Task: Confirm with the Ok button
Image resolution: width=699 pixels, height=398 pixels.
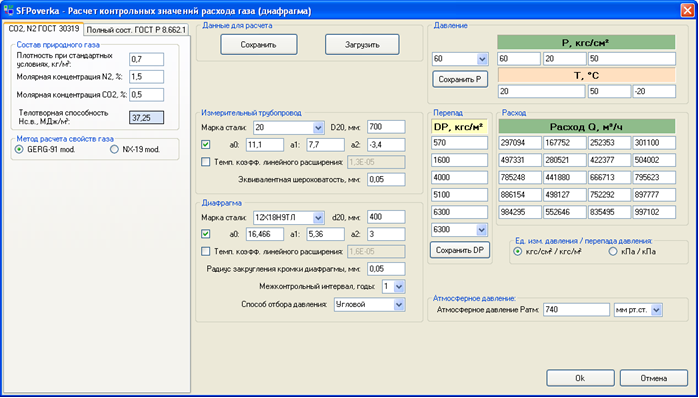Action: 580,378
